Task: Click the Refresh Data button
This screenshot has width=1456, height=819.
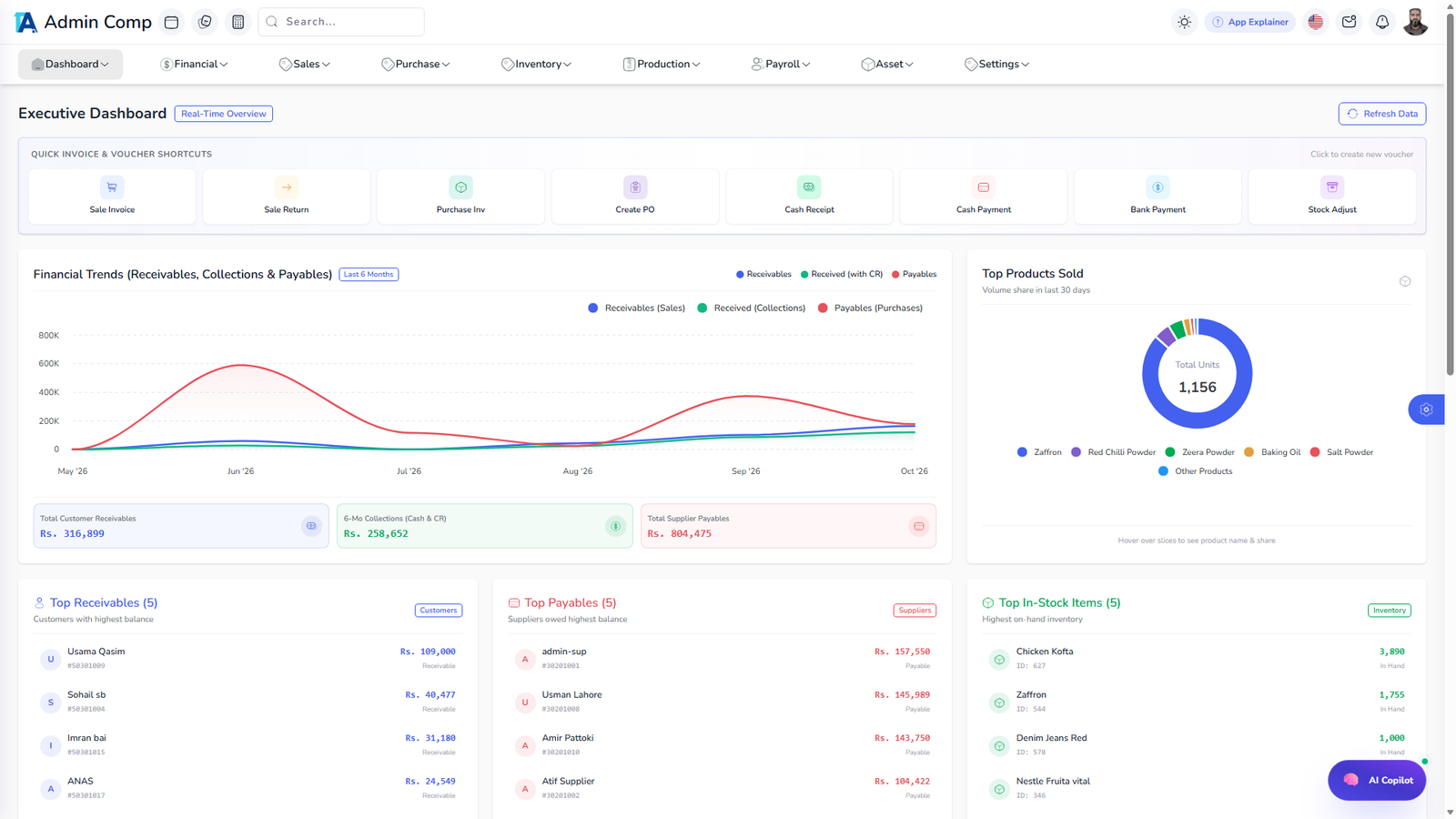Action: (1381, 114)
